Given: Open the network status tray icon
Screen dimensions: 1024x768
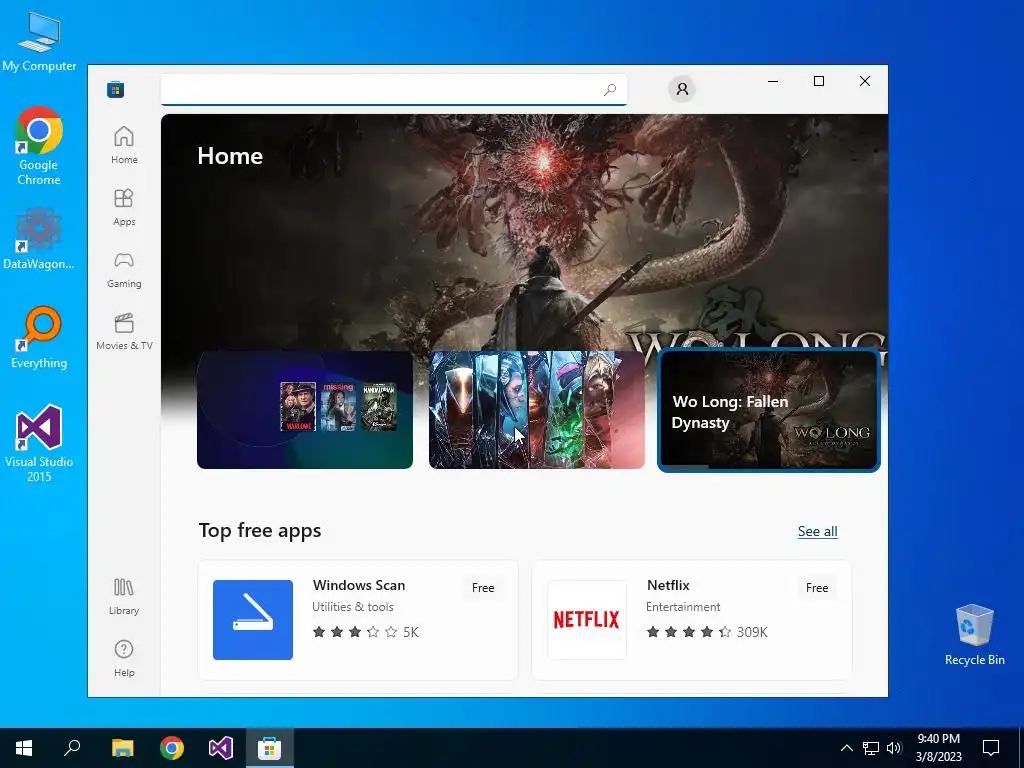Looking at the screenshot, I should [x=871, y=748].
